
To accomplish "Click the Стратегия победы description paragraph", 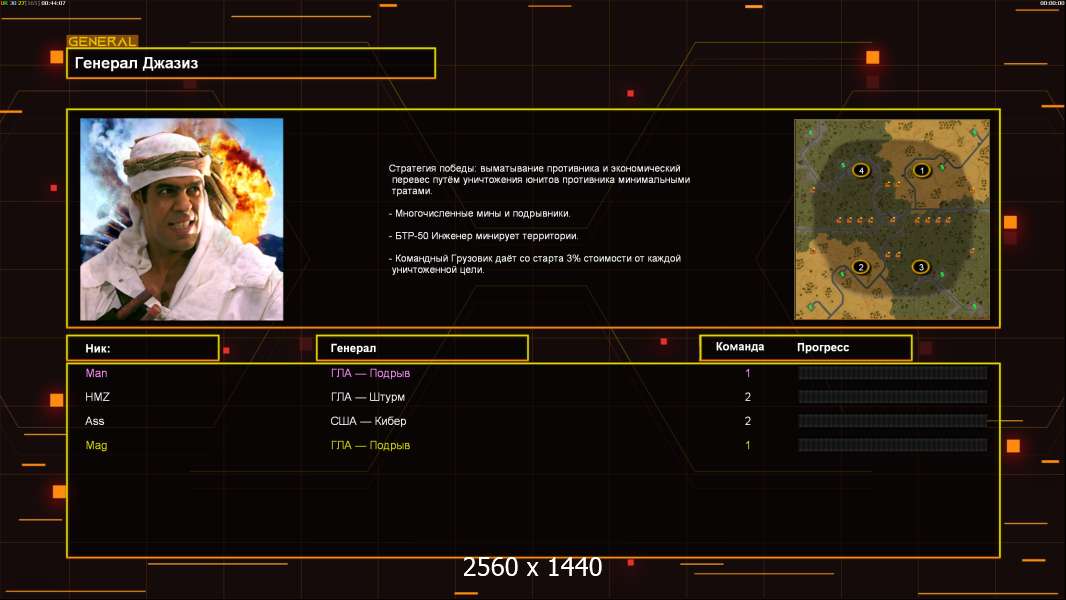I will (539, 179).
